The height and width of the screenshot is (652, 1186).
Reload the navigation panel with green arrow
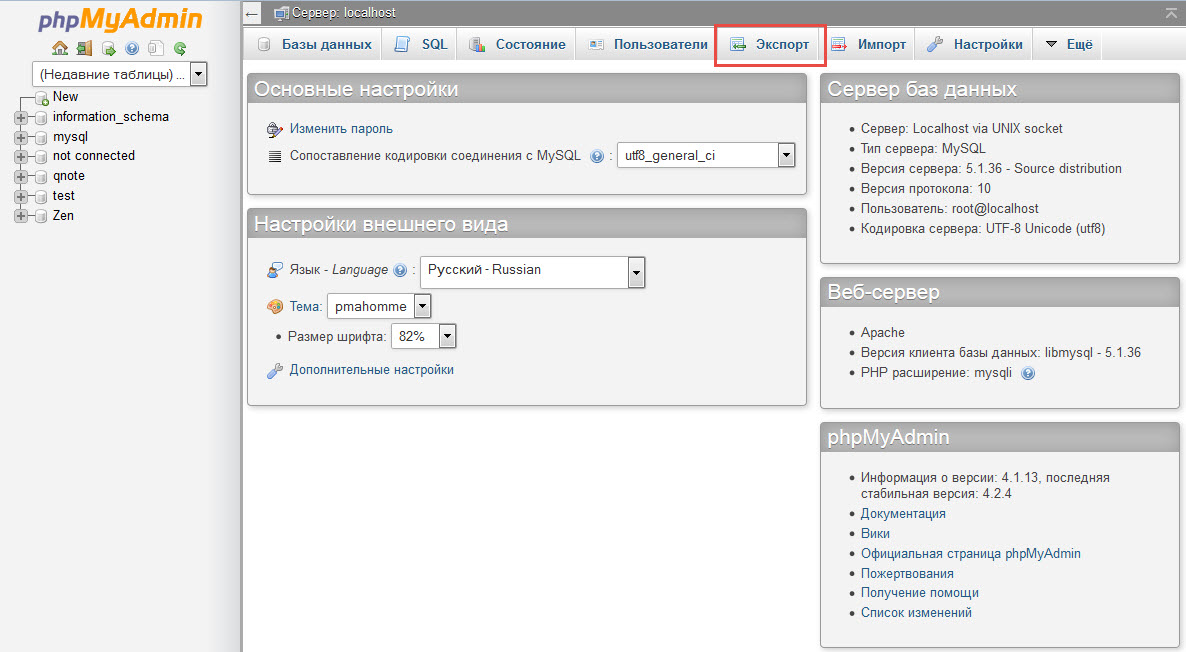click(x=180, y=48)
